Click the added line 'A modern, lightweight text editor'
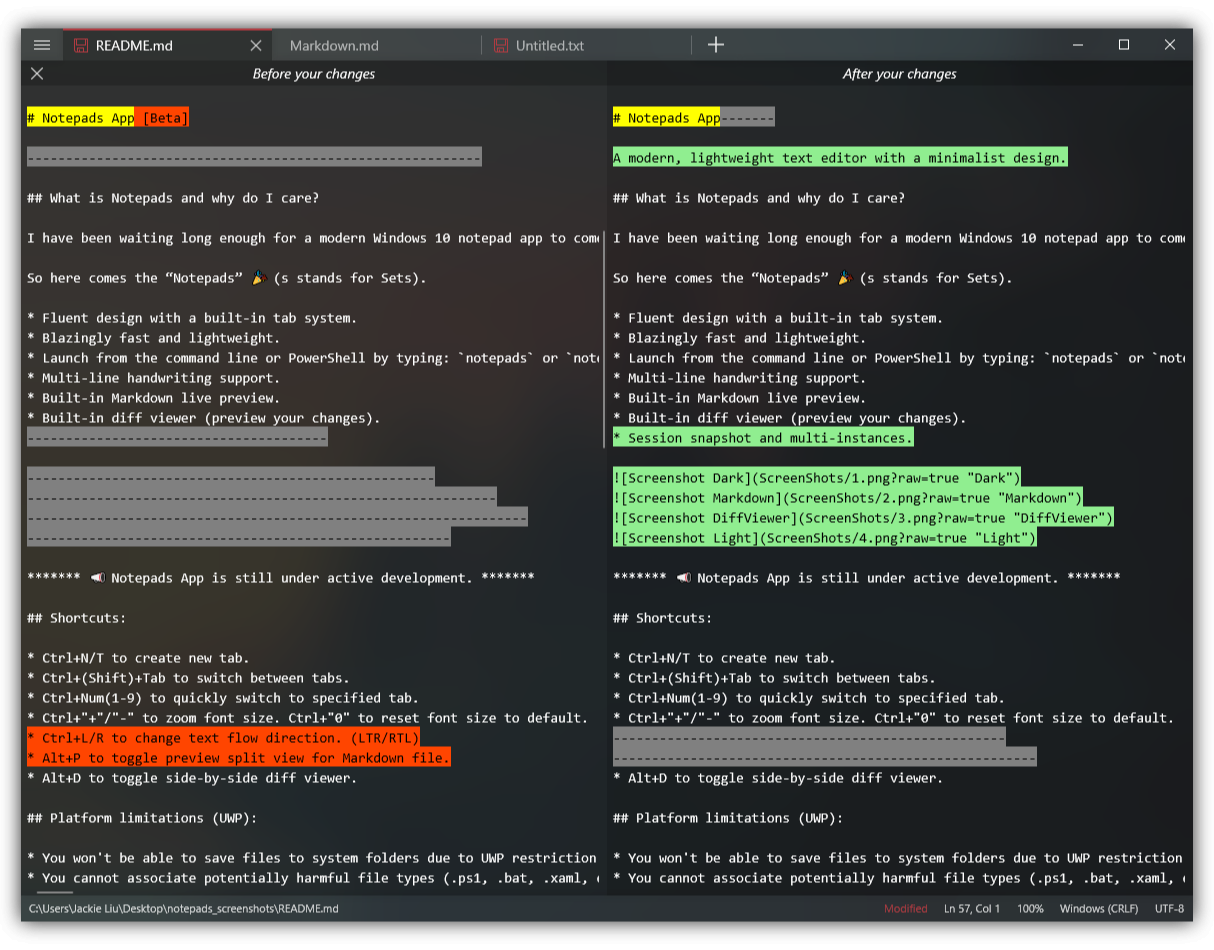 (x=840, y=158)
